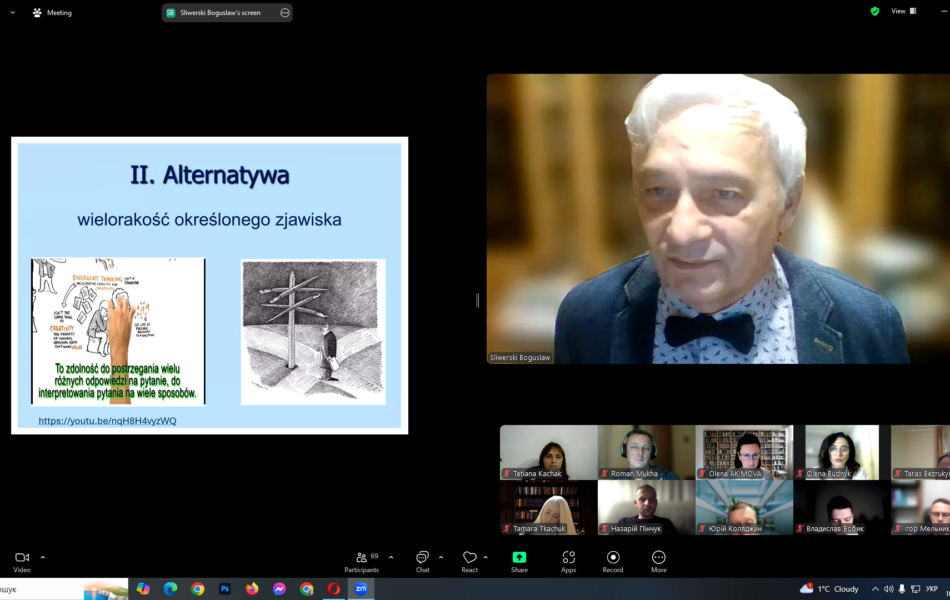This screenshot has height=600, width=950.
Task: Toggle meeting Record button
Action: point(613,562)
